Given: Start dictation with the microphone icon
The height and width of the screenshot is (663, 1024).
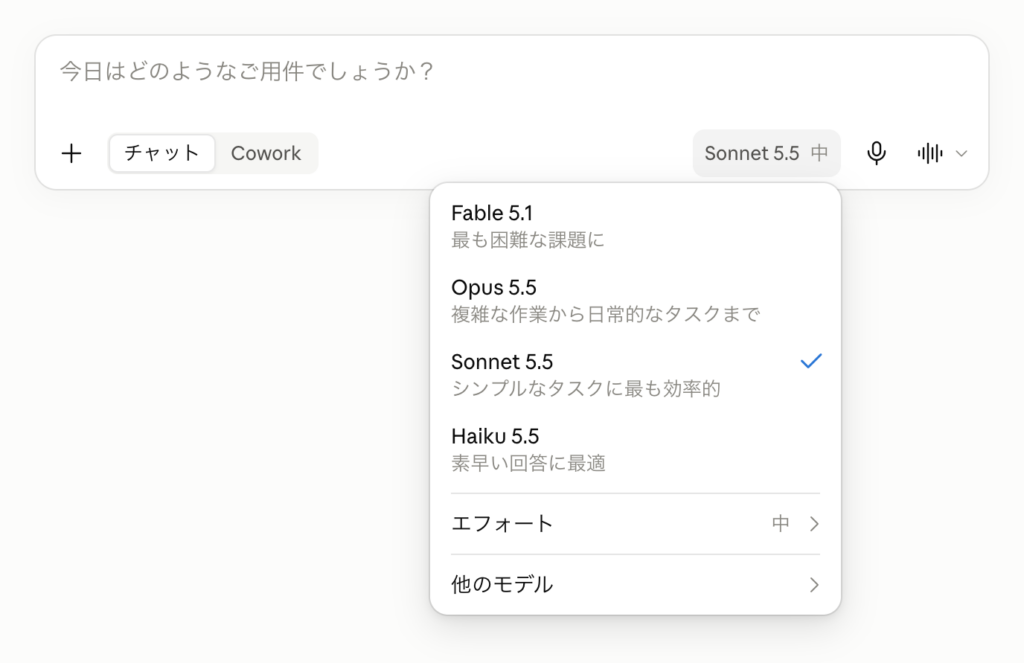Looking at the screenshot, I should tap(876, 154).
